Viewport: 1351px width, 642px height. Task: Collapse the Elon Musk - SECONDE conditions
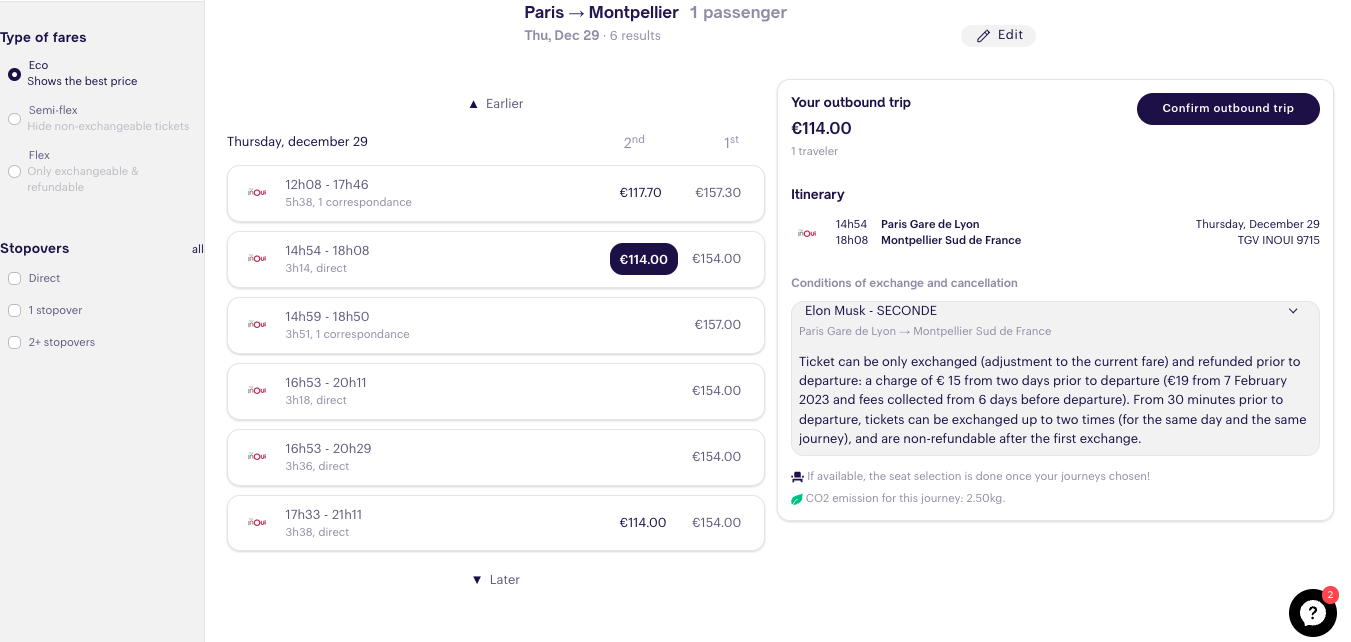[x=1293, y=311]
